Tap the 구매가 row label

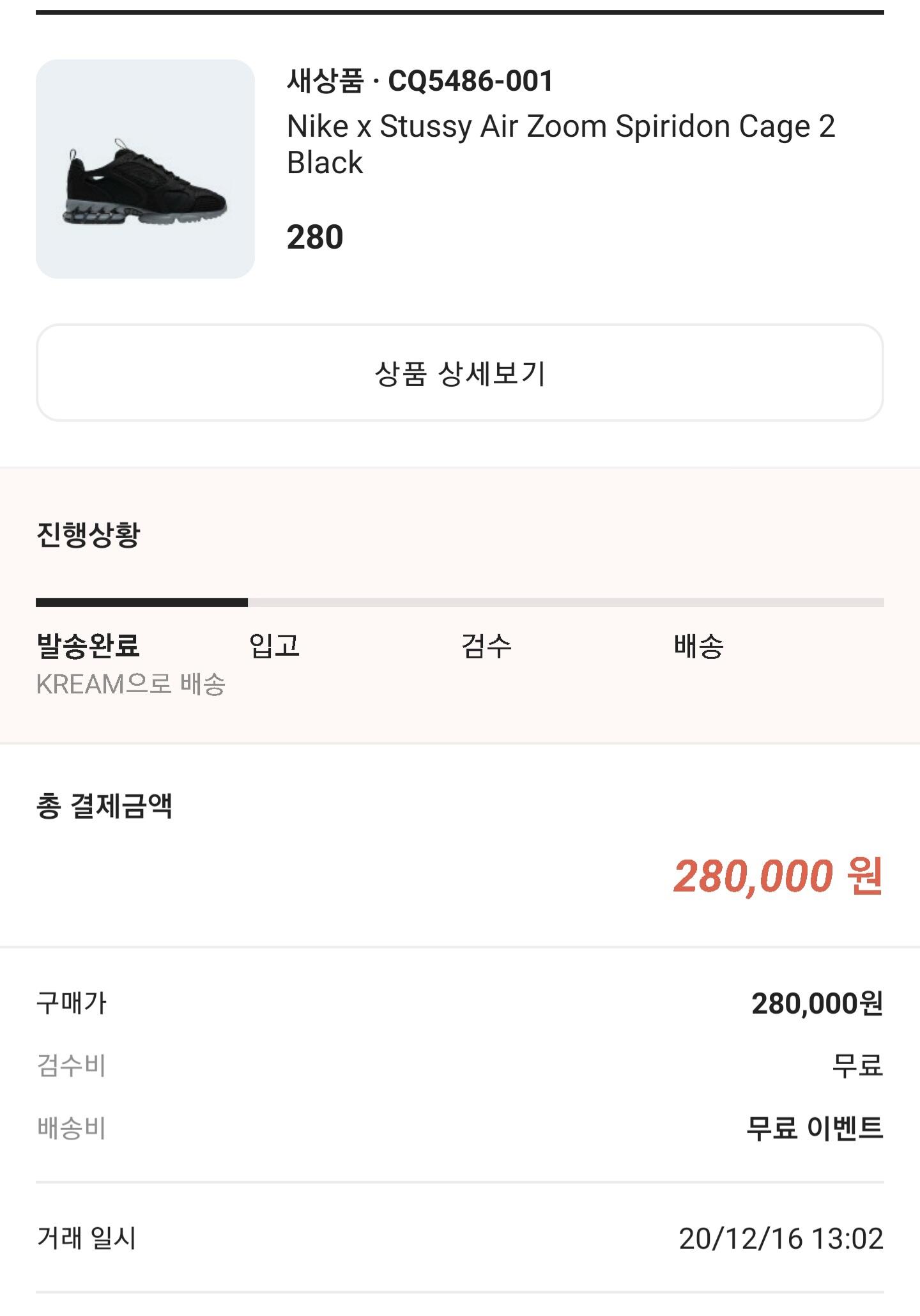72,1003
